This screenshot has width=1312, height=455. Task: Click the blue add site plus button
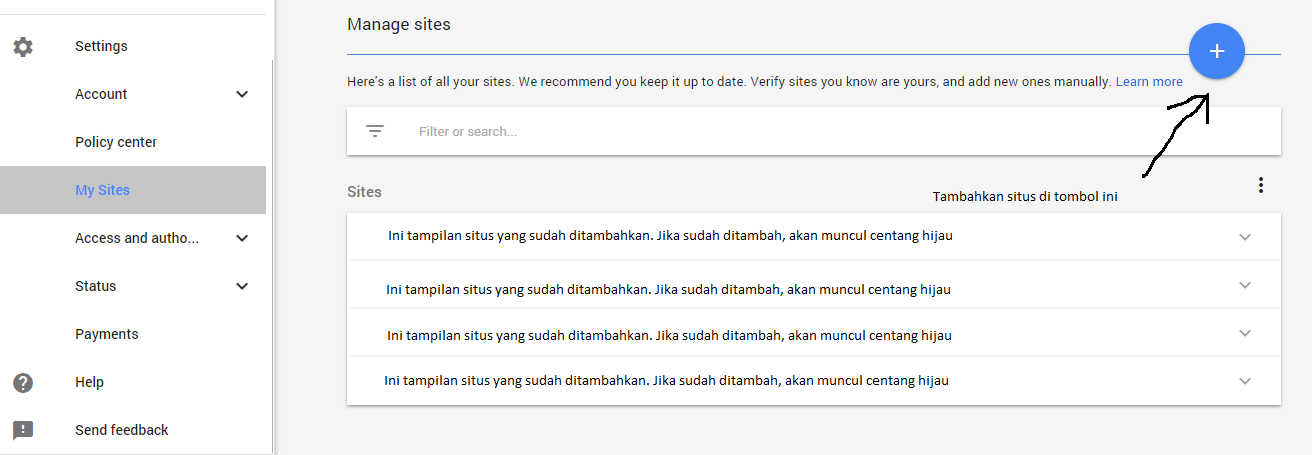pos(1216,51)
